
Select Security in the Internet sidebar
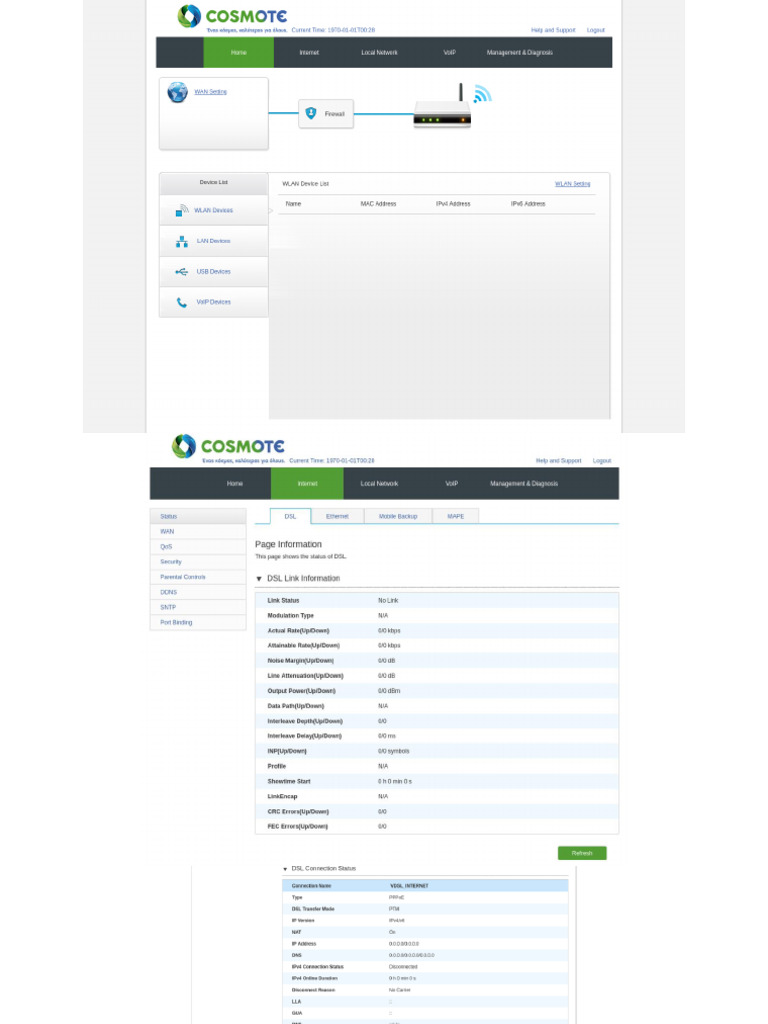click(x=198, y=562)
